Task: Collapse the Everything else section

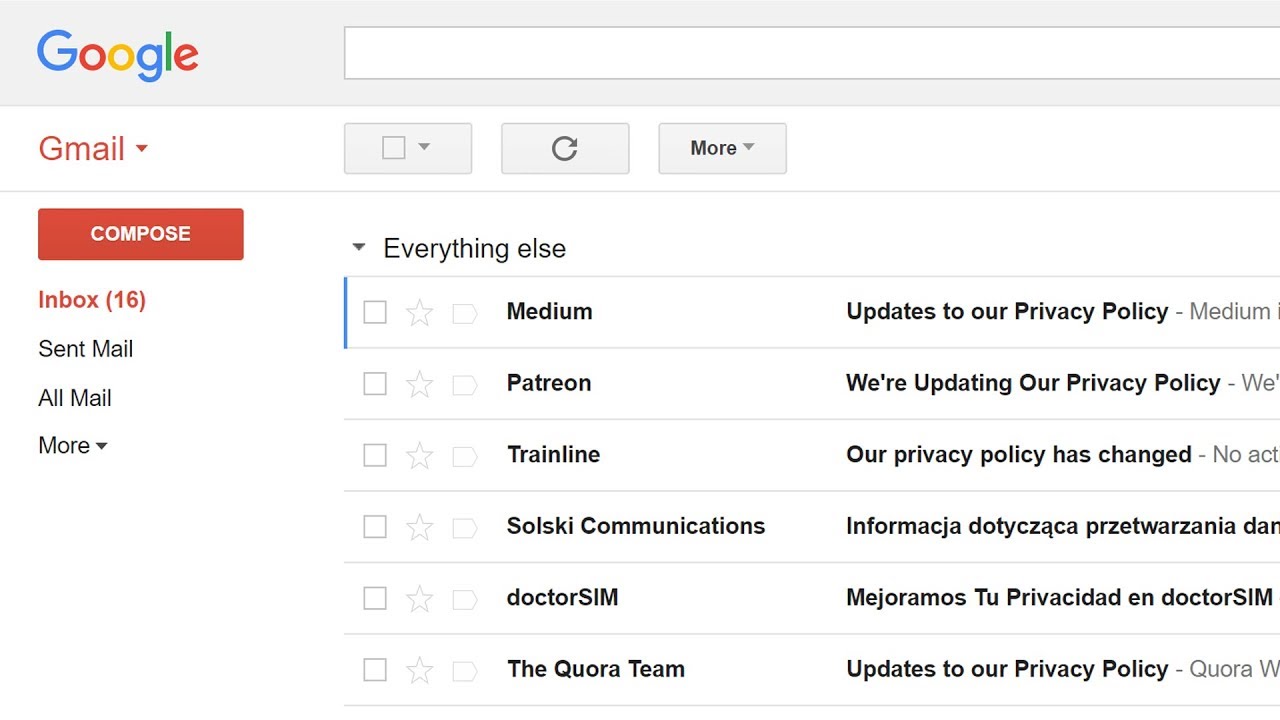Action: pyautogui.click(x=359, y=248)
